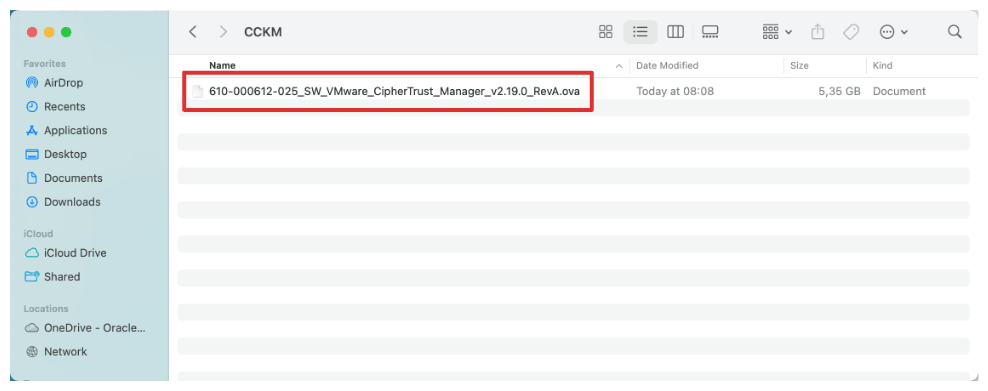Minimize the Finder window
The width and height of the screenshot is (988, 391).
tap(49, 32)
